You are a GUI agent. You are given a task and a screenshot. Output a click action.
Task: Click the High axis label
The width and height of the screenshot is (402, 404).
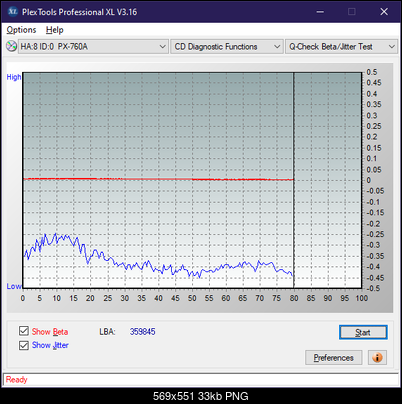[x=14, y=77]
